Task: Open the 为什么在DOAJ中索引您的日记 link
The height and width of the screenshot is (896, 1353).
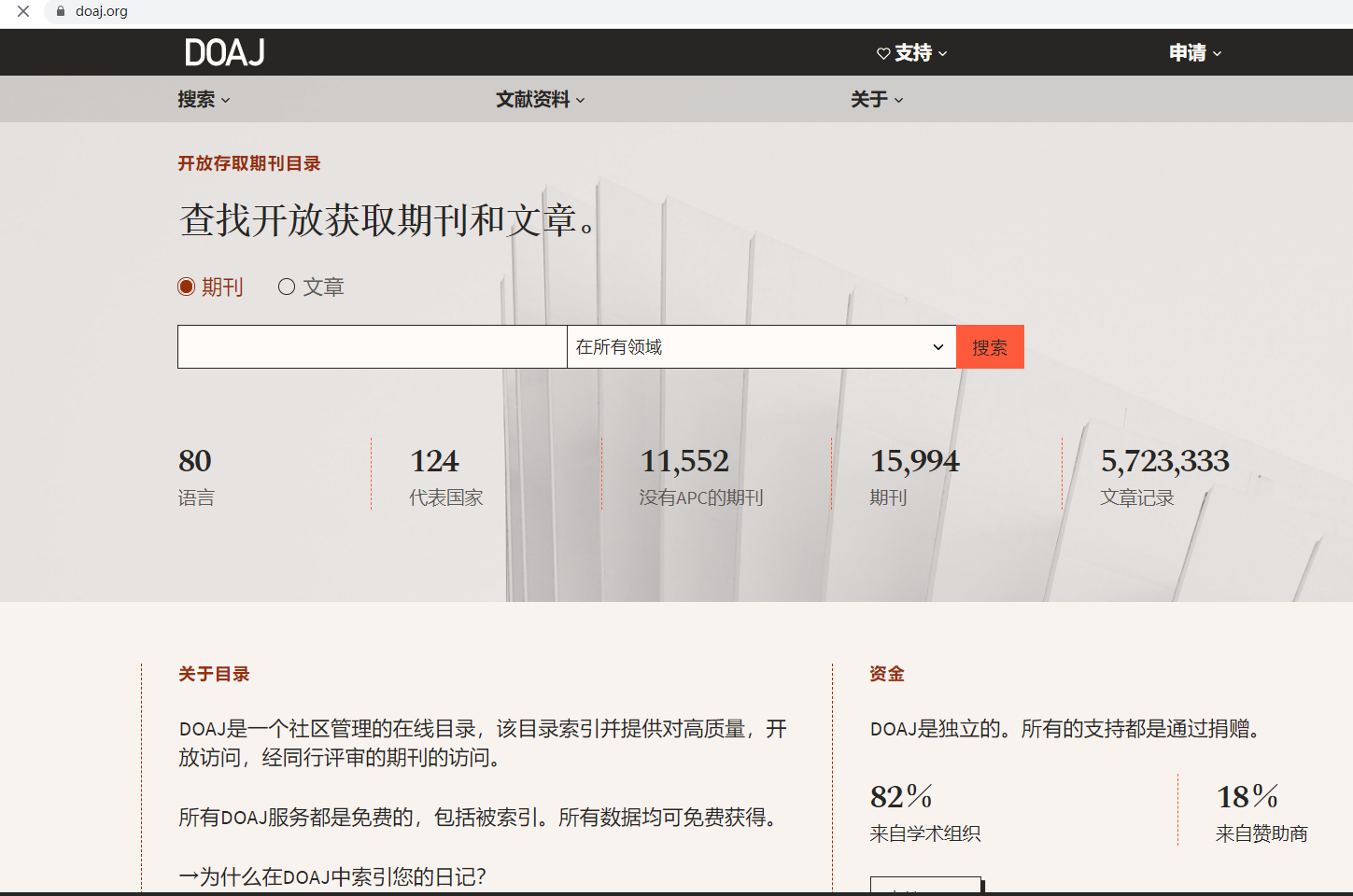Action: click(331, 877)
